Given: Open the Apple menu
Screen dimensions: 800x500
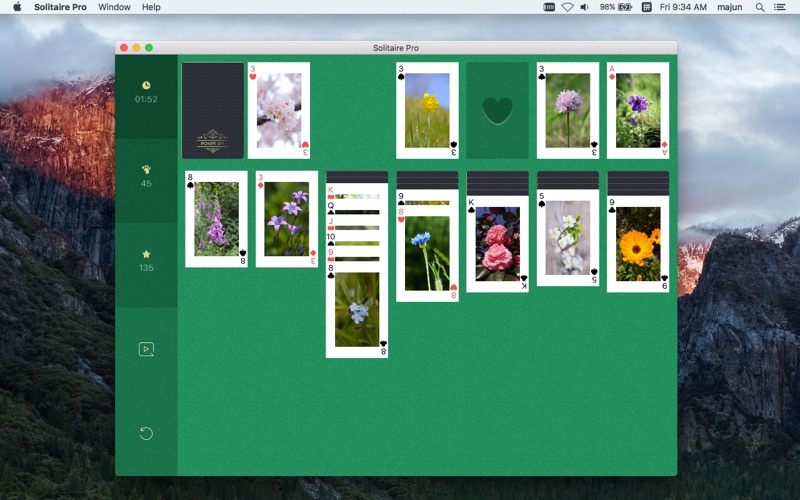Looking at the screenshot, I should 17,7.
